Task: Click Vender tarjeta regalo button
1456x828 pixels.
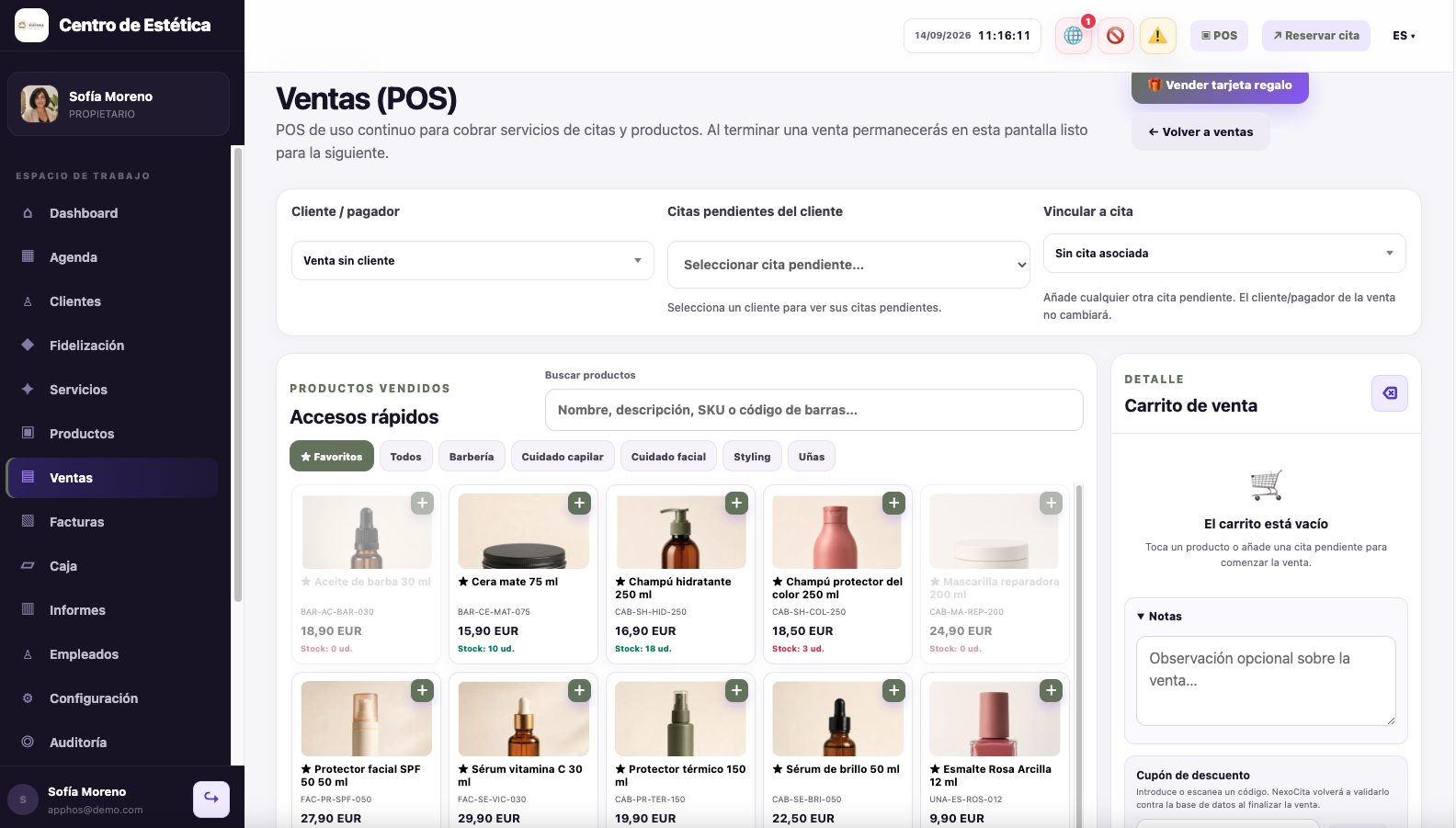Action: click(x=1220, y=85)
